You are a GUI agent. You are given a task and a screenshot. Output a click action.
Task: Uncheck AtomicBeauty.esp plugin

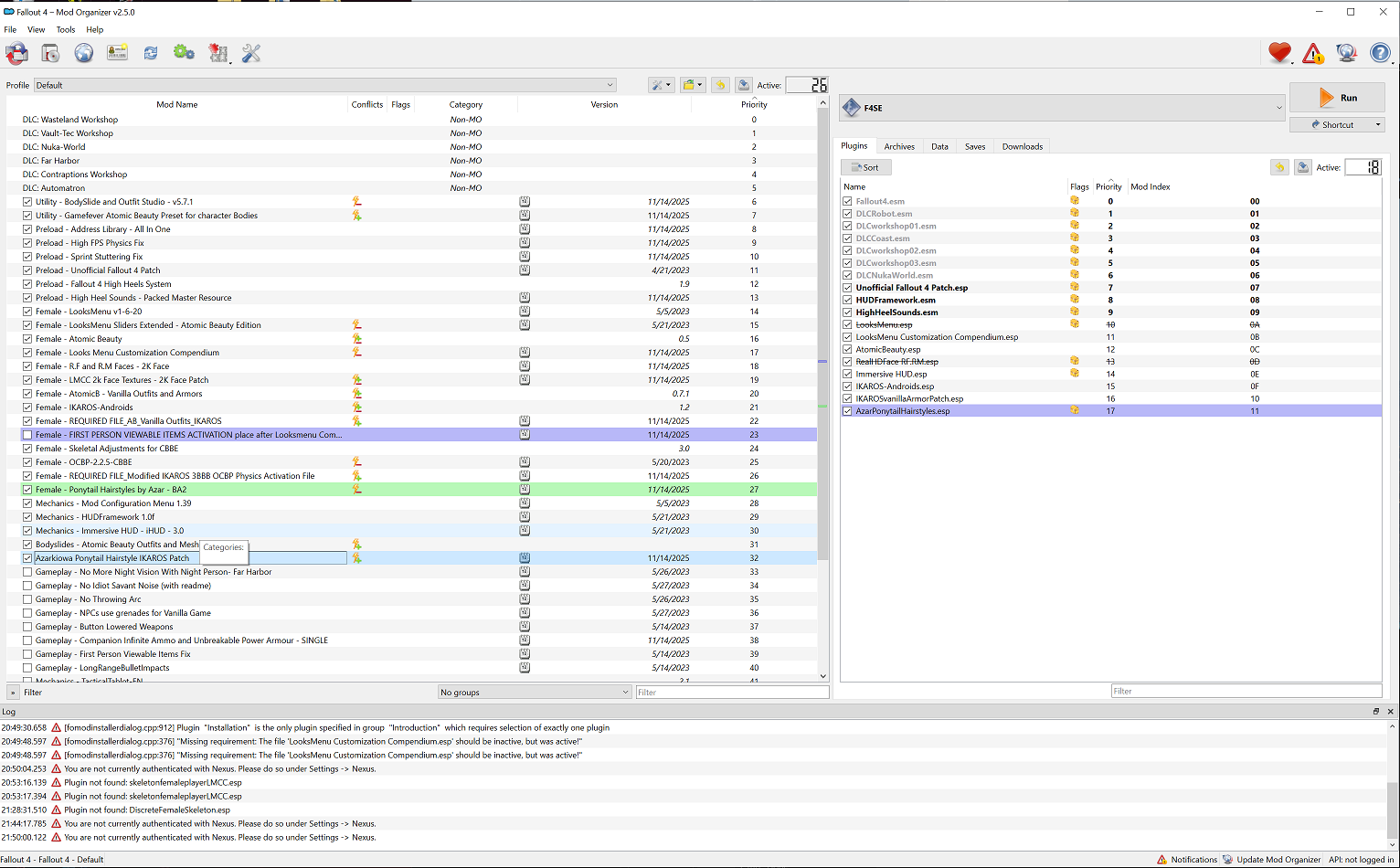(847, 349)
